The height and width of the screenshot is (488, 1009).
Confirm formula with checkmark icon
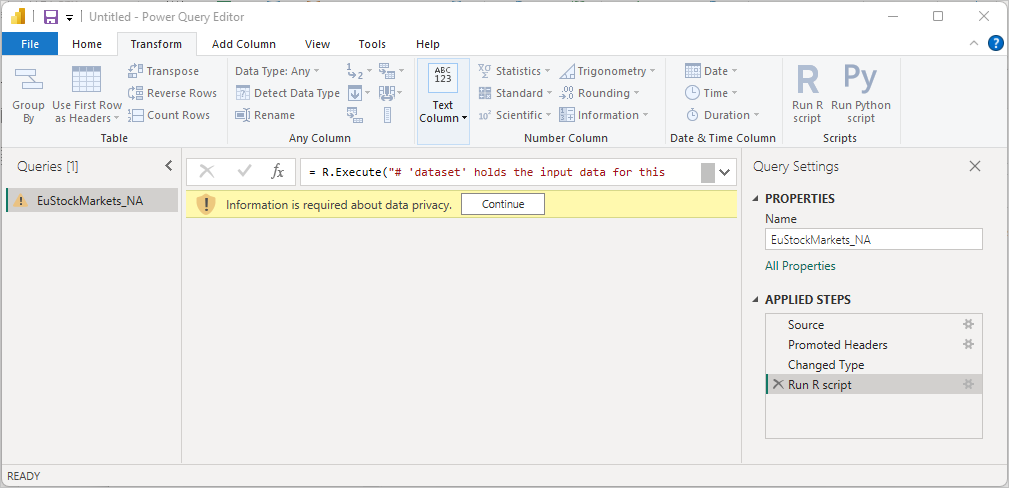coord(244,172)
